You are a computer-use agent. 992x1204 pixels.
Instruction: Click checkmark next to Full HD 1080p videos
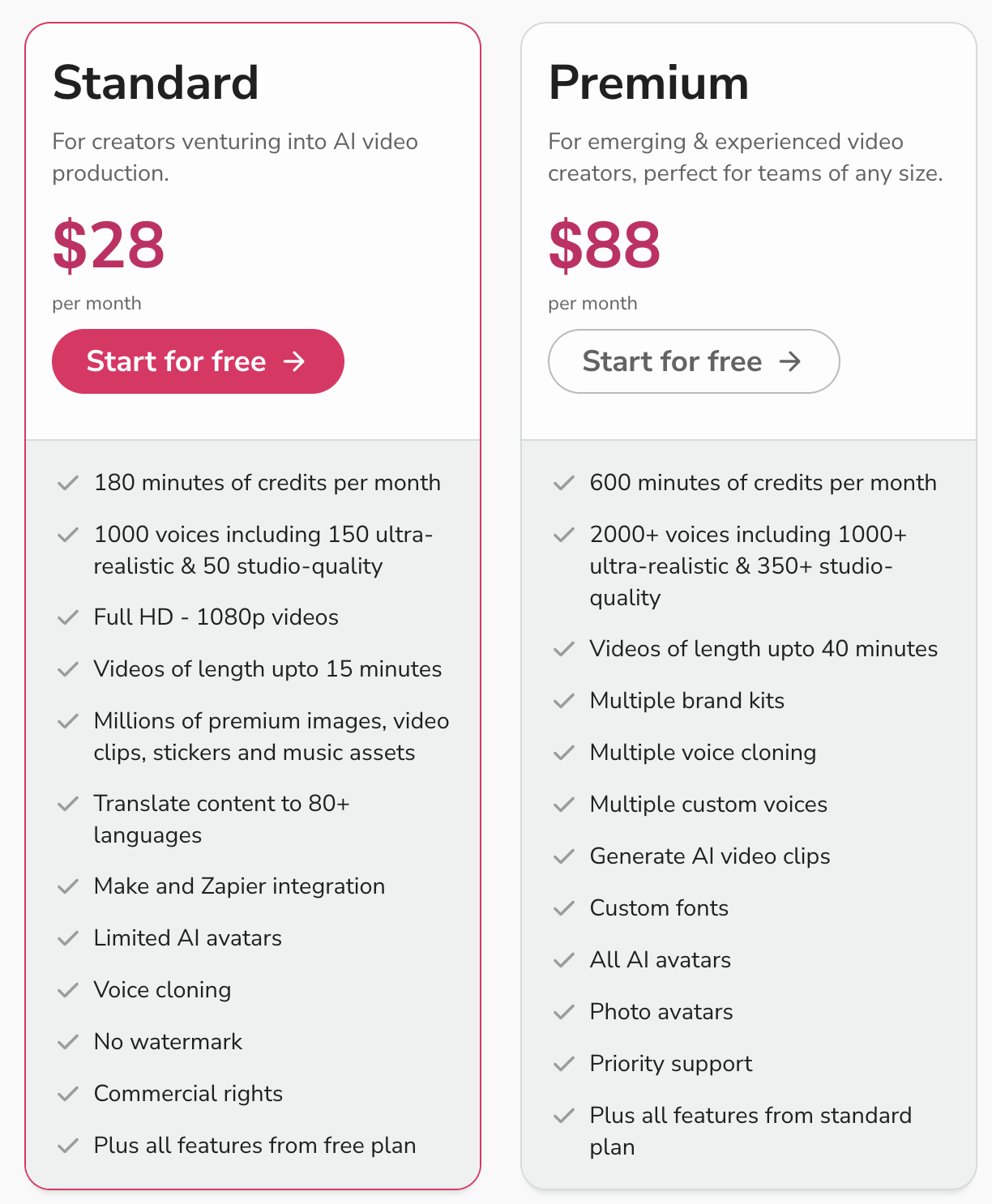tap(68, 618)
